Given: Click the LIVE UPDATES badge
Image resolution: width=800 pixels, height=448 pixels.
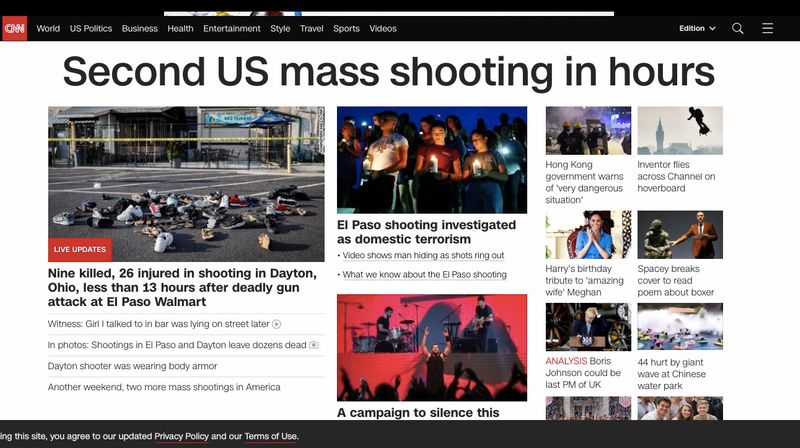Looking at the screenshot, I should point(80,249).
